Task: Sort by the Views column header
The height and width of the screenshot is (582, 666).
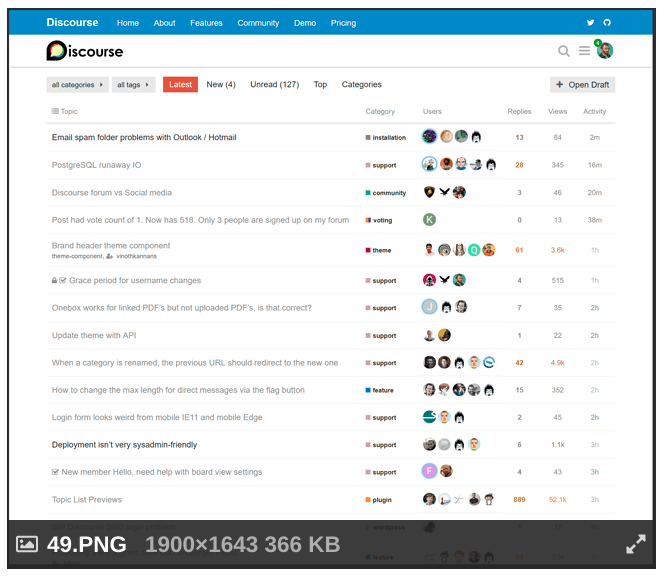Action: (557, 111)
